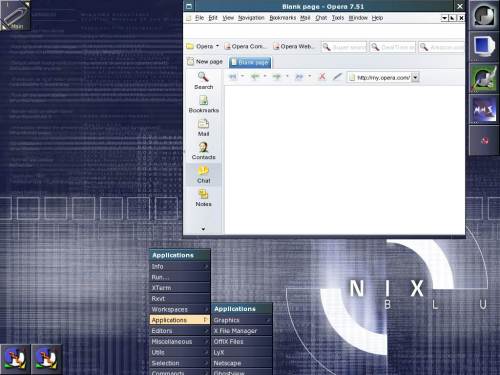Click the Main clip icon at top-left

[x=15, y=15]
